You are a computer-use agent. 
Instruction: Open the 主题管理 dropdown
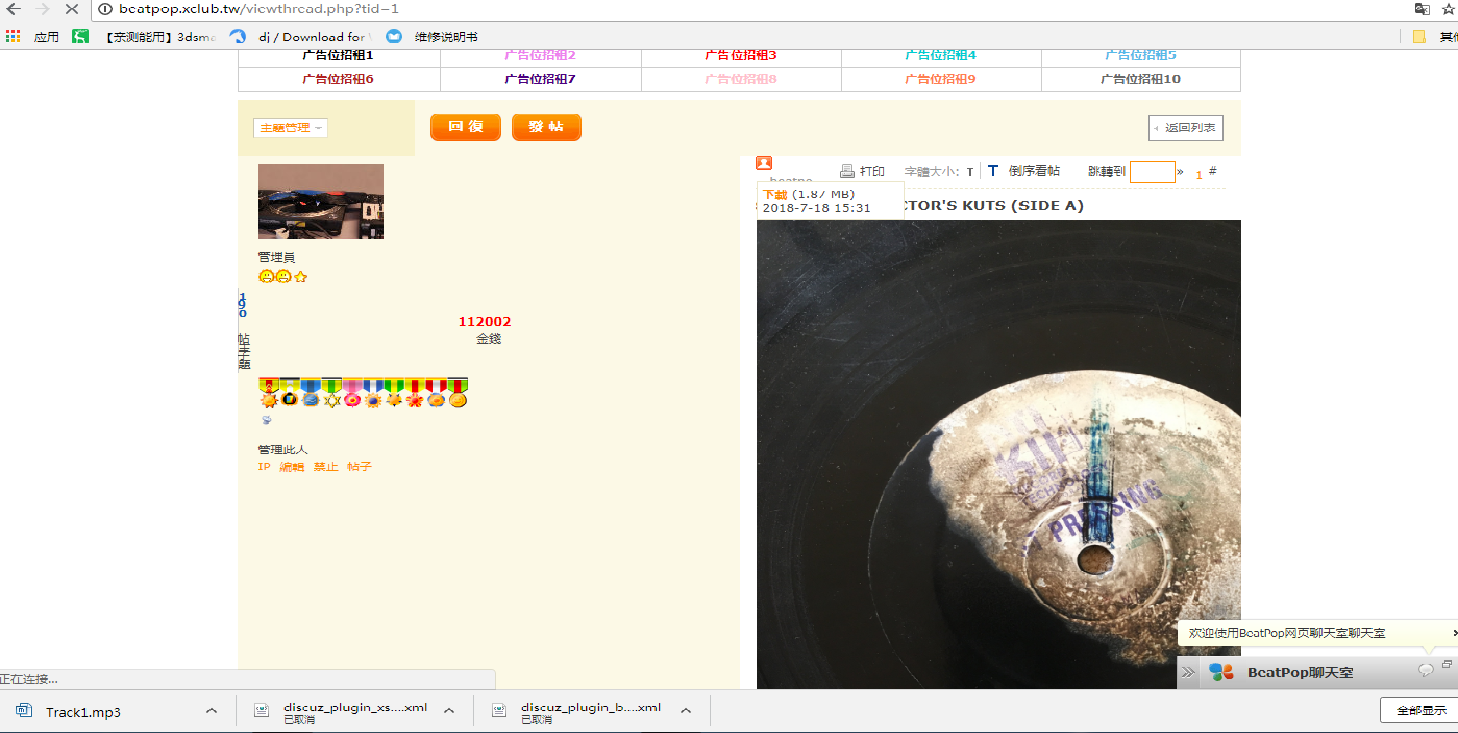(x=290, y=128)
